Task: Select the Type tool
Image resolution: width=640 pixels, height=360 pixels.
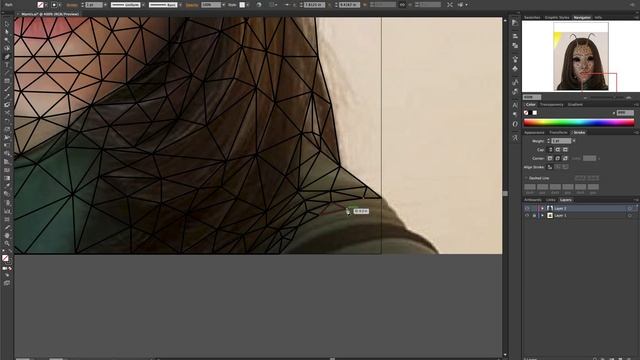Action: tap(7, 65)
